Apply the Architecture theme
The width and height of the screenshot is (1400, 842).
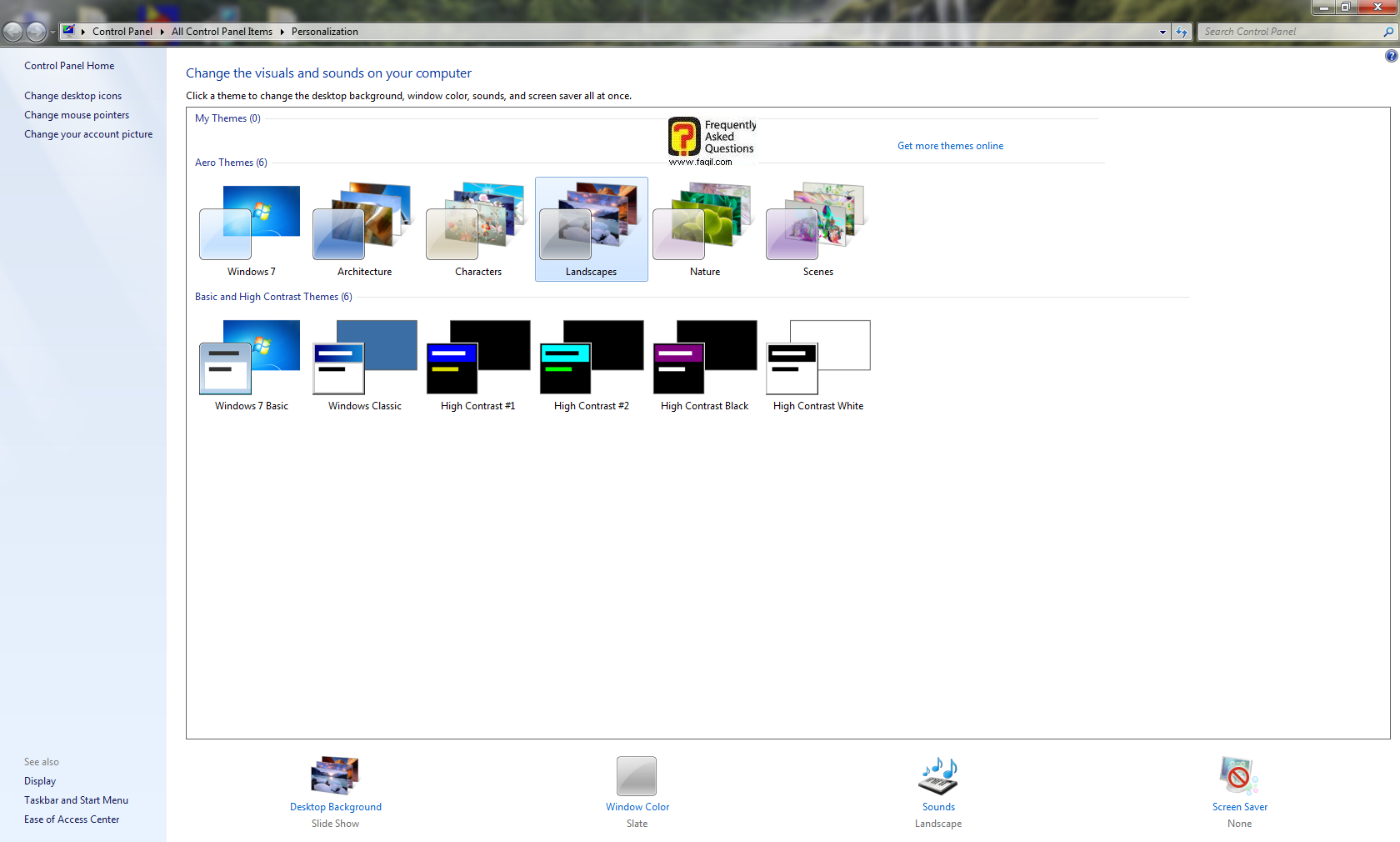[364, 229]
